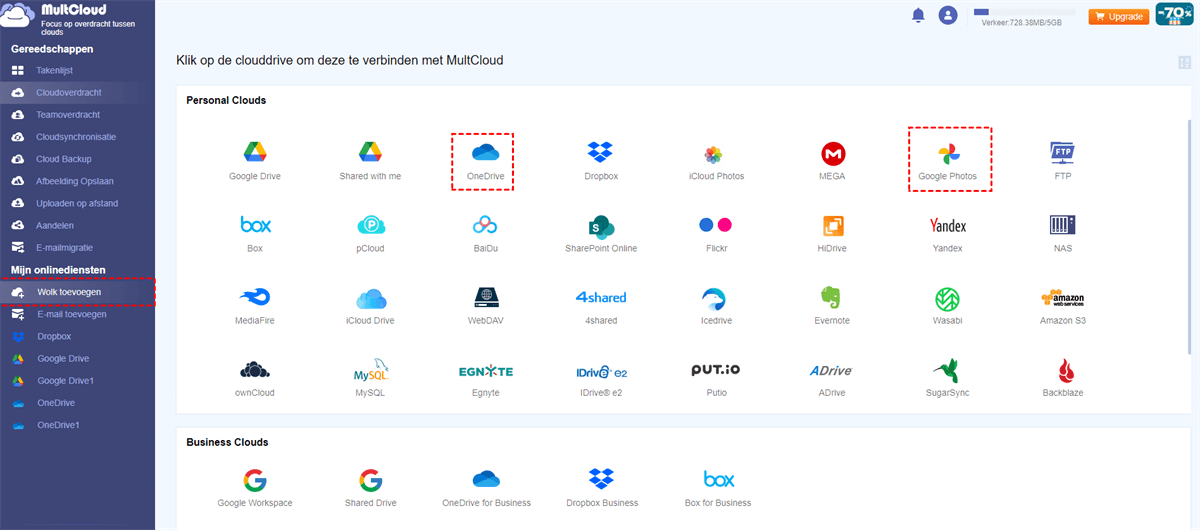
Task: Select the ownCloud service
Action: 255,370
